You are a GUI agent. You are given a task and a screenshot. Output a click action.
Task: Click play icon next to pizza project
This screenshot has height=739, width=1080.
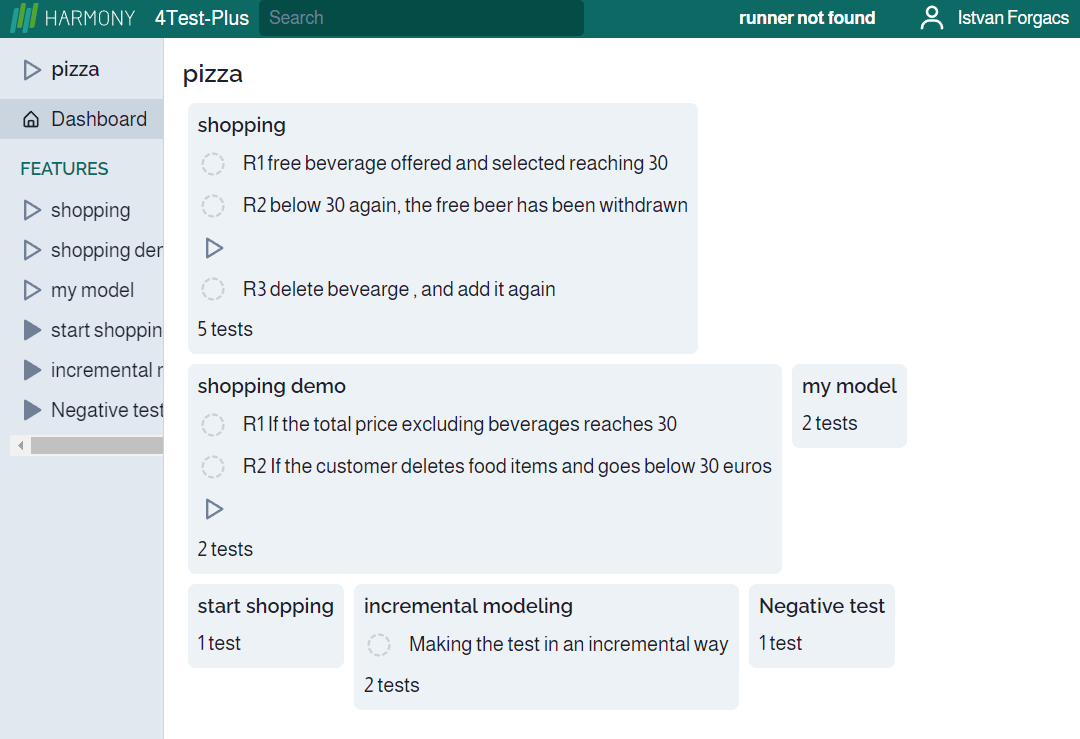[x=32, y=70]
